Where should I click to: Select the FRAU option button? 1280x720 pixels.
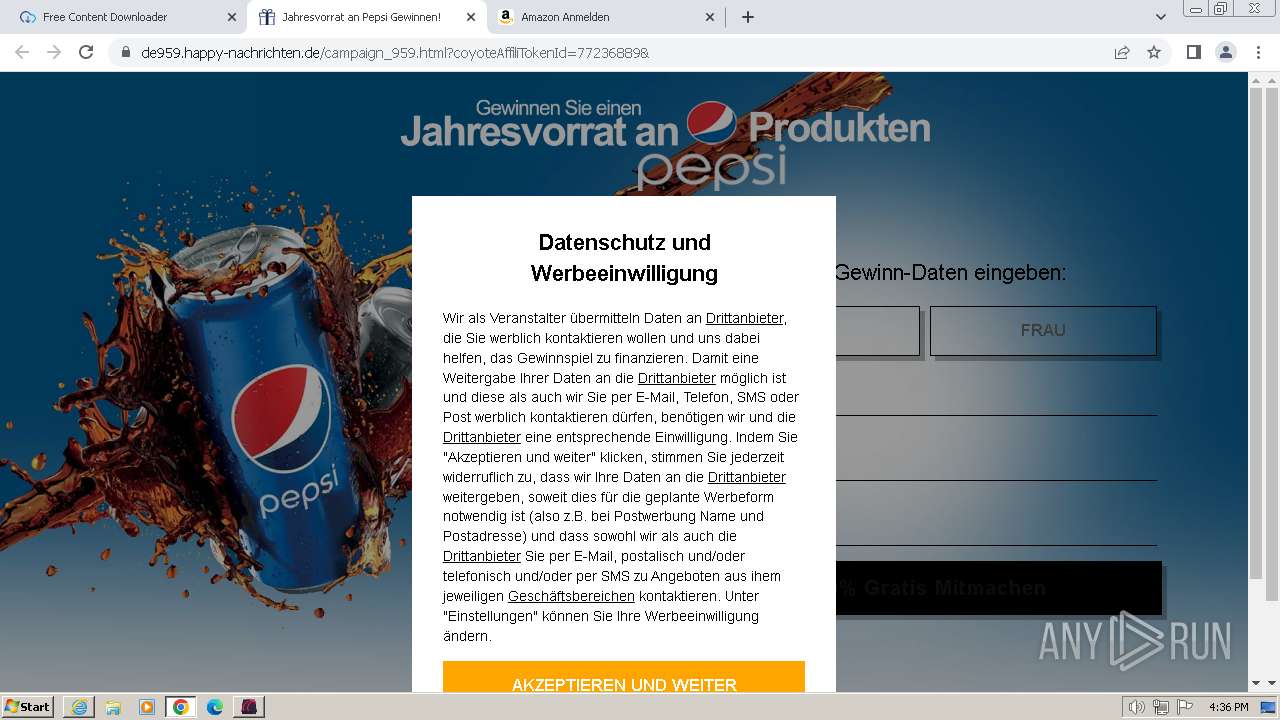(1043, 330)
